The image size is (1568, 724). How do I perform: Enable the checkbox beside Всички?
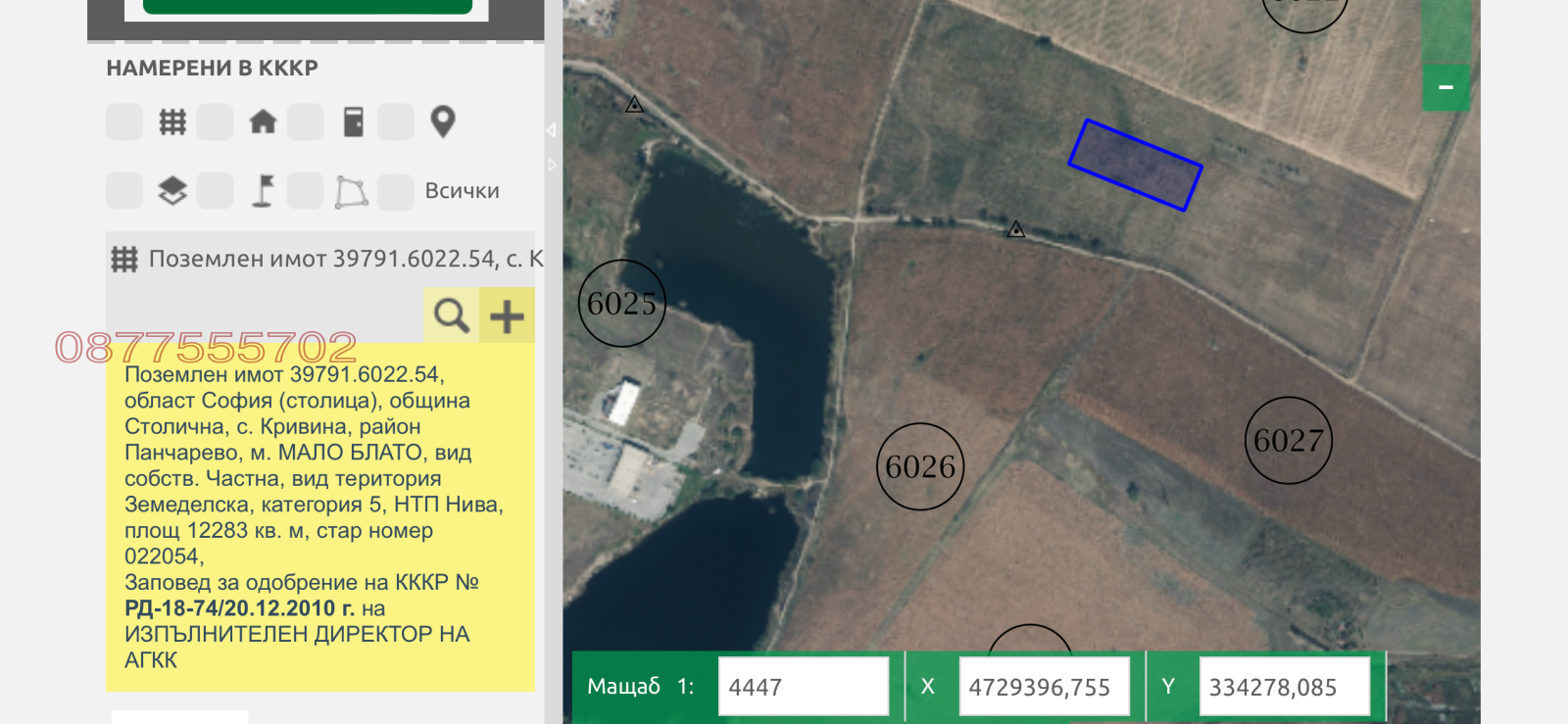[396, 192]
